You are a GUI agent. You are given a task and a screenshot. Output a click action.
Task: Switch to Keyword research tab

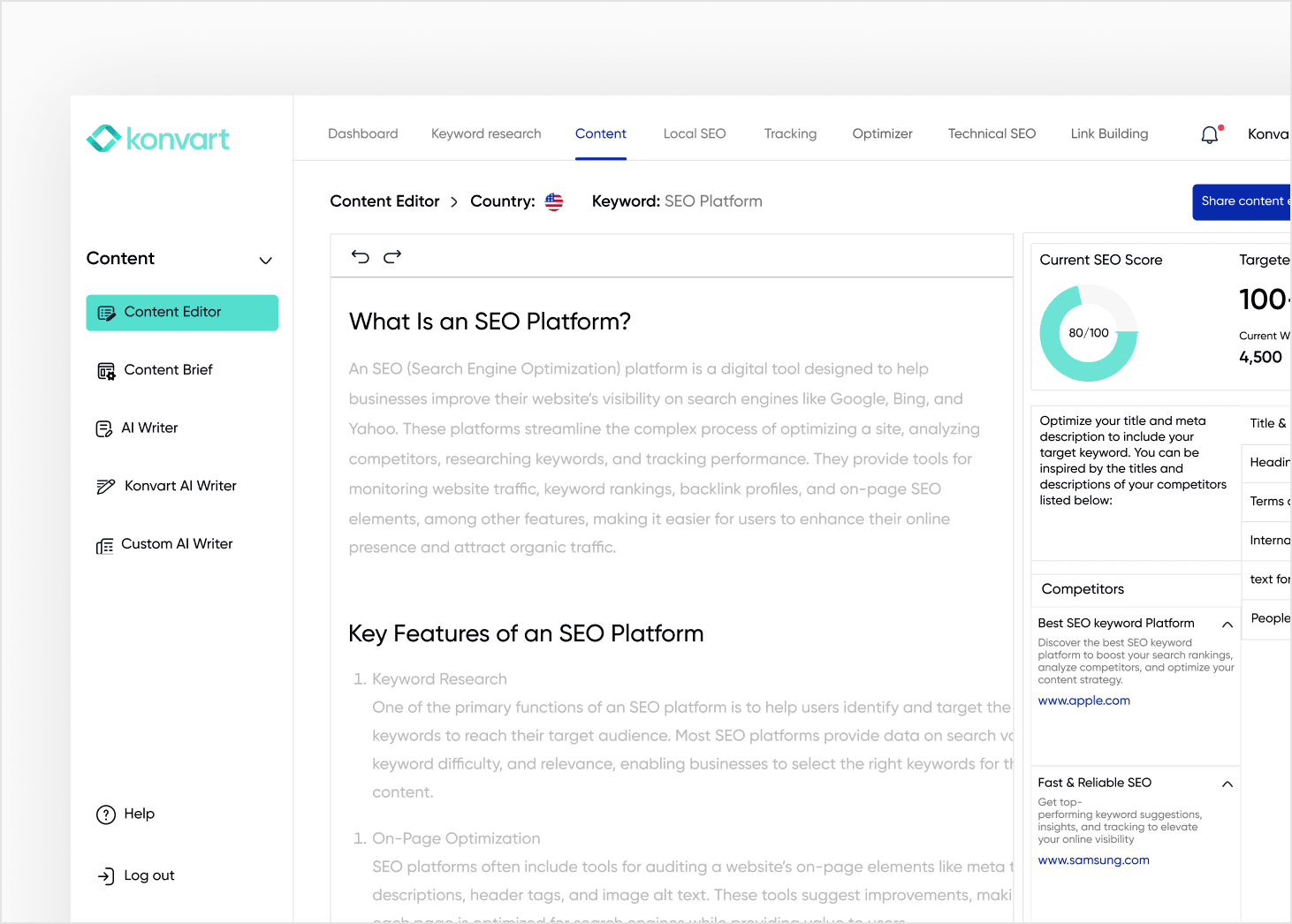click(x=486, y=134)
